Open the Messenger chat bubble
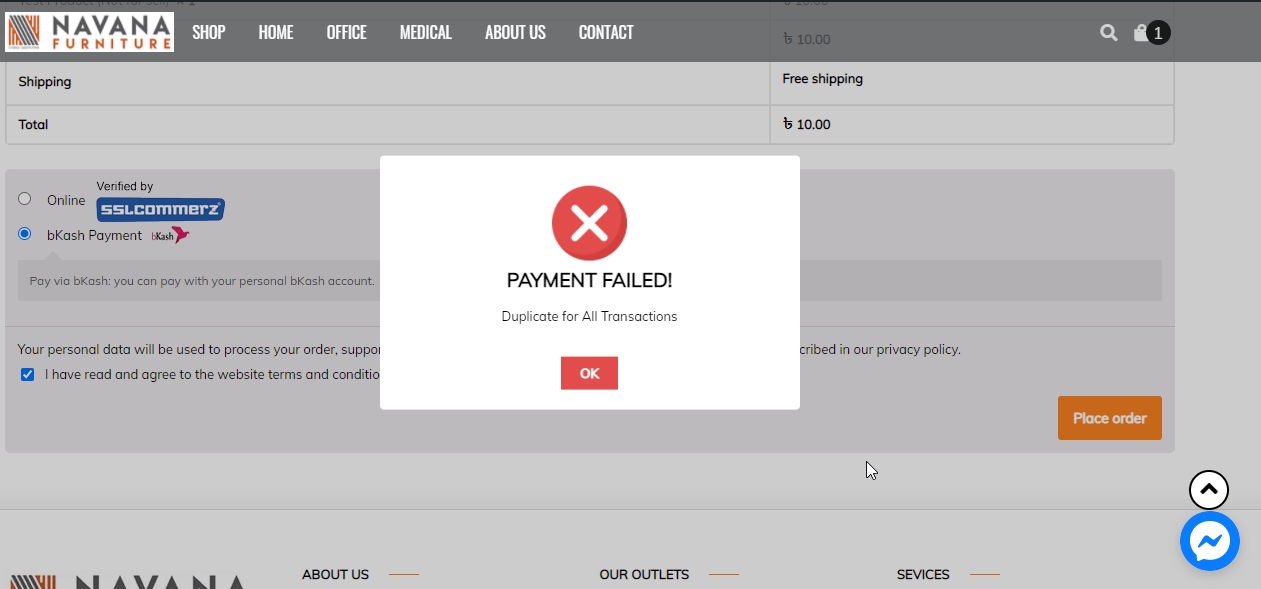1261x589 pixels. pos(1209,541)
